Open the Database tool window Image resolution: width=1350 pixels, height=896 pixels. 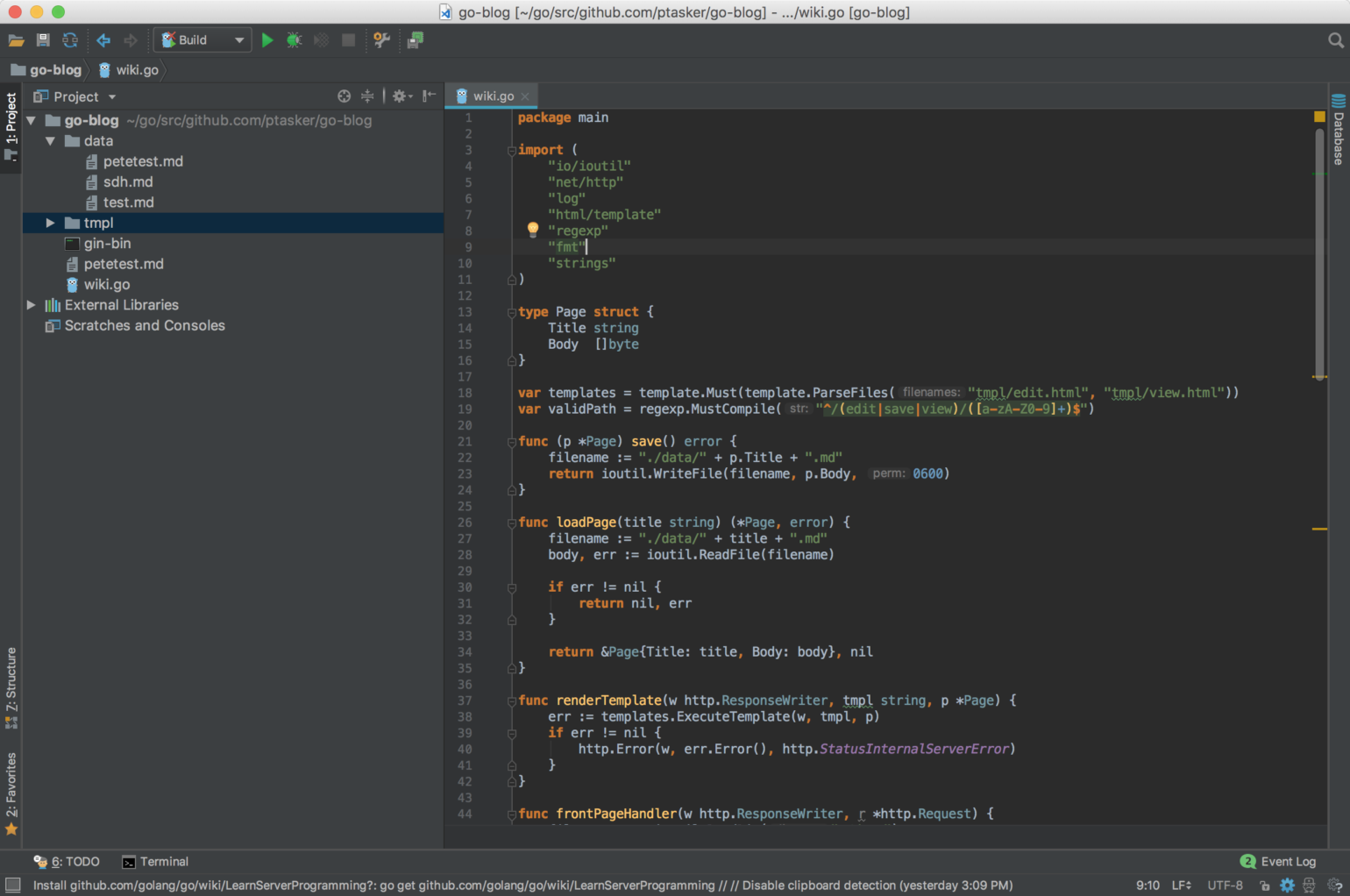[1339, 128]
